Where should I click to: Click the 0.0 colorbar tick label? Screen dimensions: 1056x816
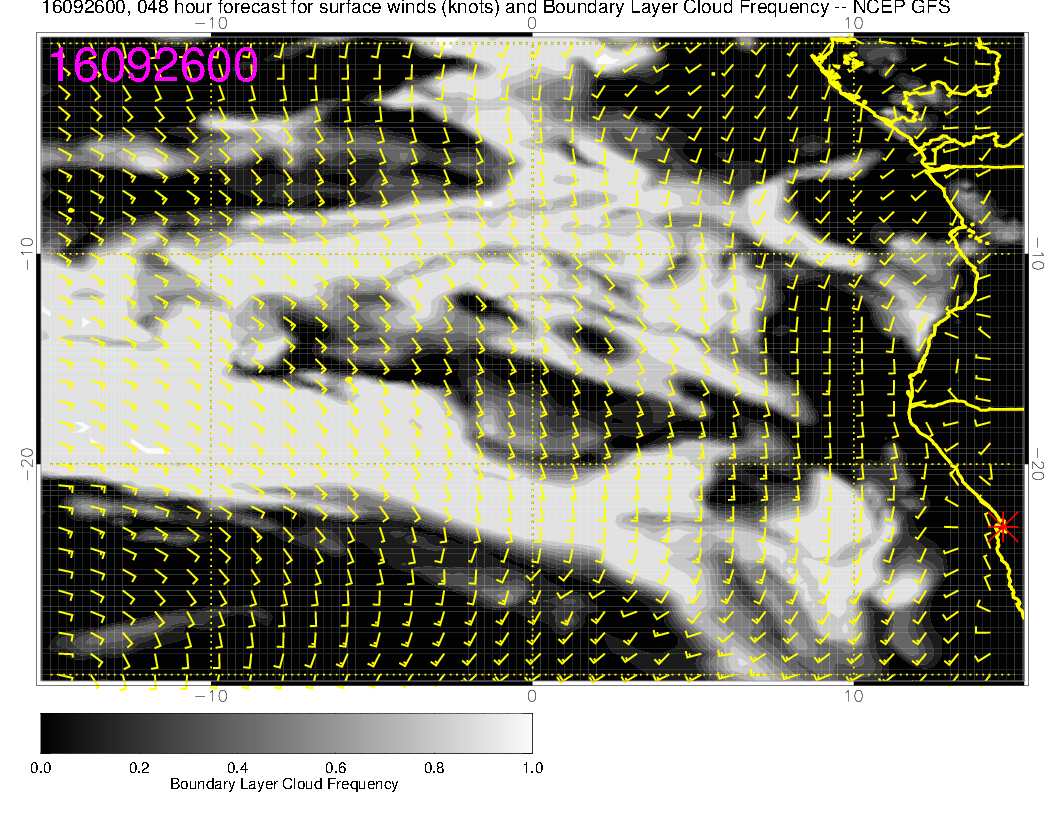tap(41, 767)
